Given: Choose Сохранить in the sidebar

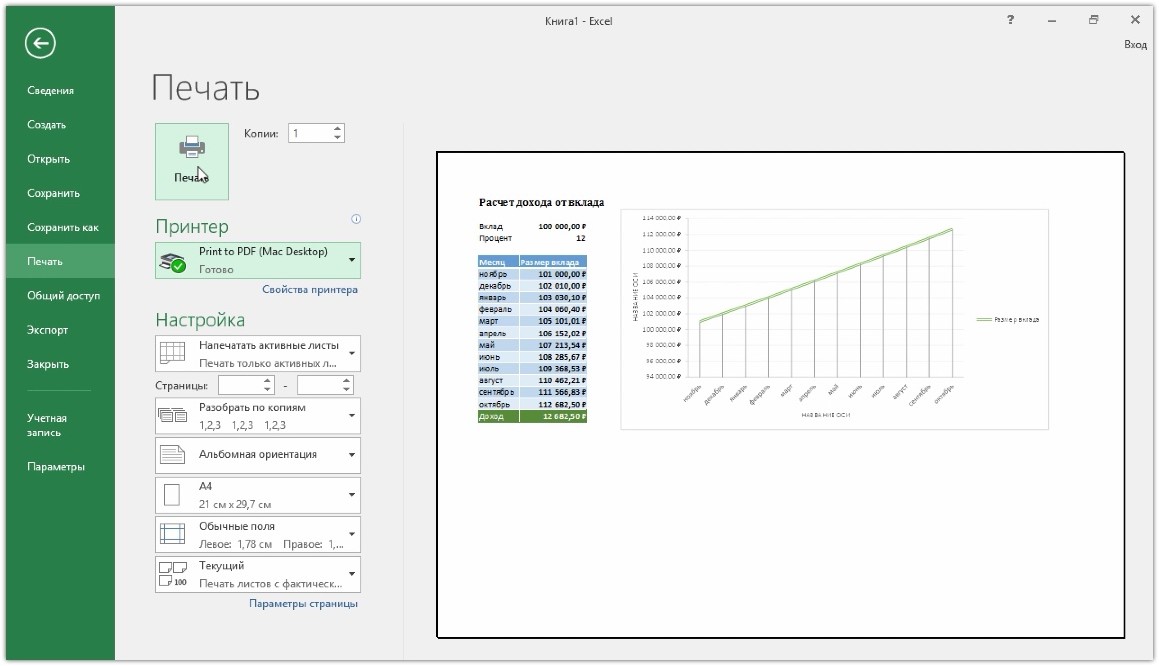Looking at the screenshot, I should point(53,193).
